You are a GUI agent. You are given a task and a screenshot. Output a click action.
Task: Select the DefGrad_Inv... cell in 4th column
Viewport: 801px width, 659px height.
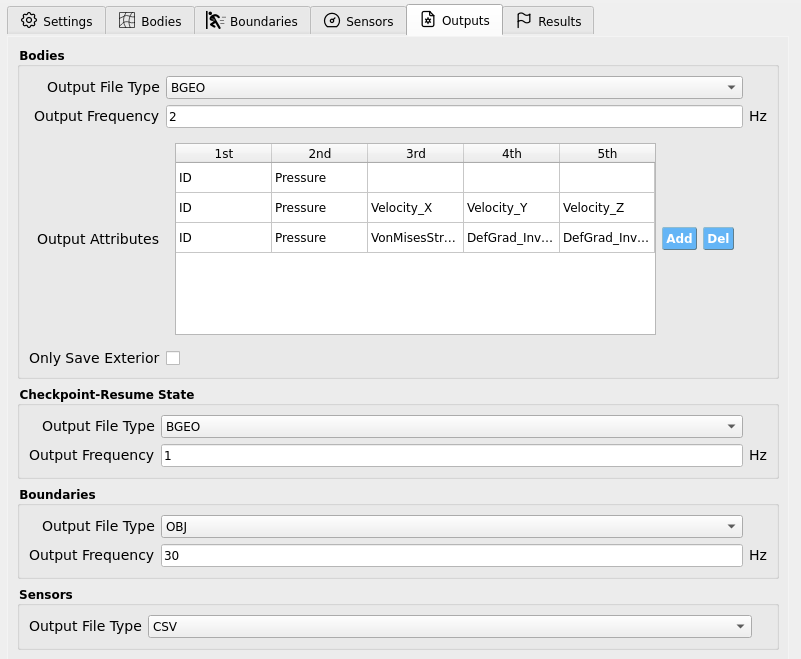(511, 238)
